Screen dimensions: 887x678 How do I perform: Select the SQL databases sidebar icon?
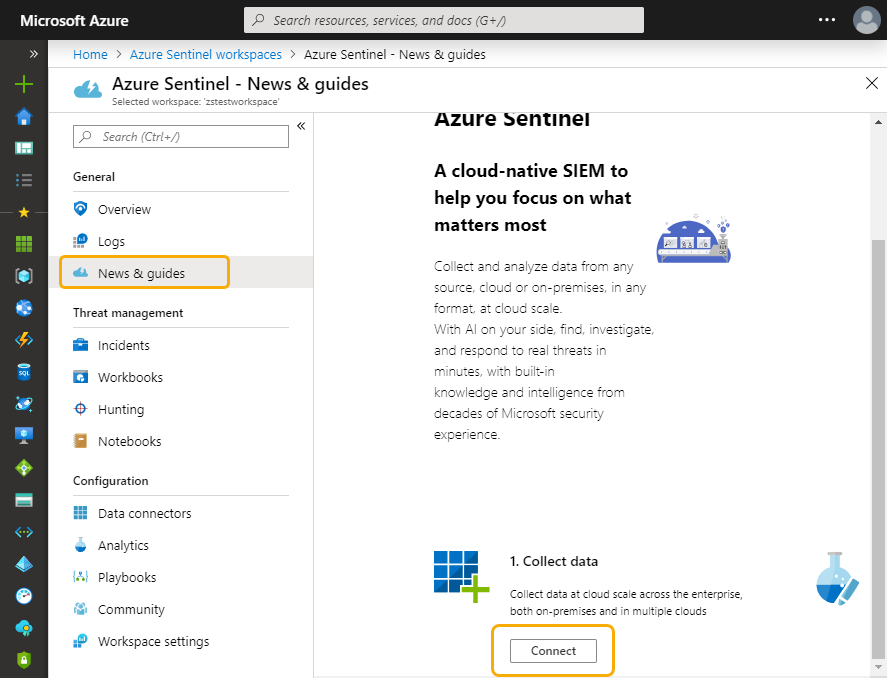tap(22, 372)
